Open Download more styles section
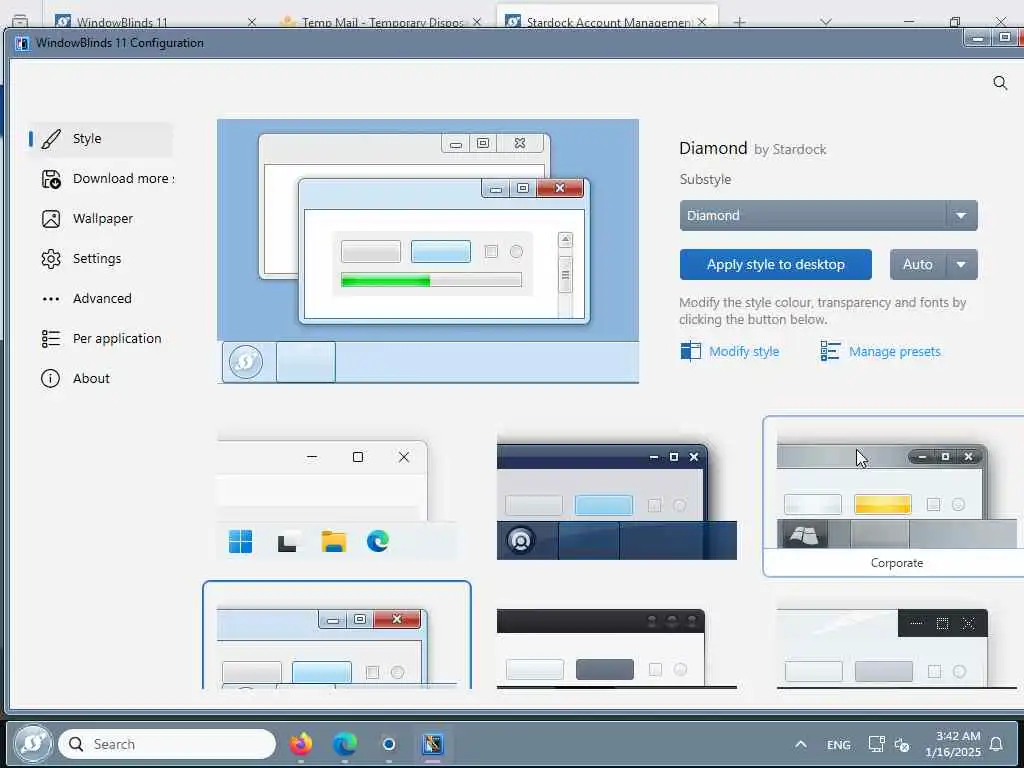Viewport: 1024px width, 768px height. coord(123,179)
